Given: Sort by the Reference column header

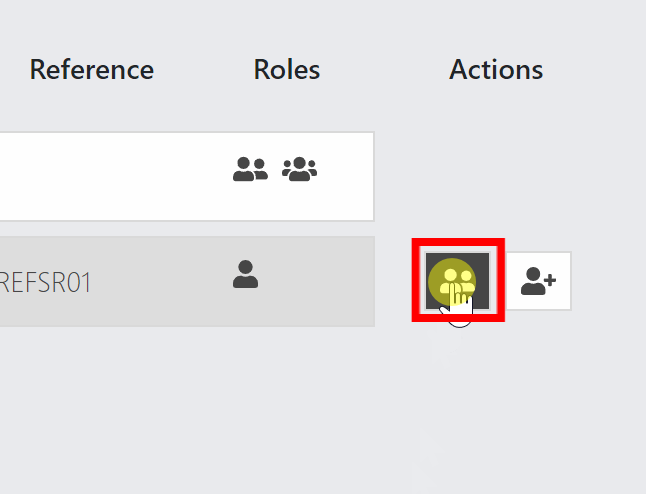Looking at the screenshot, I should point(92,69).
